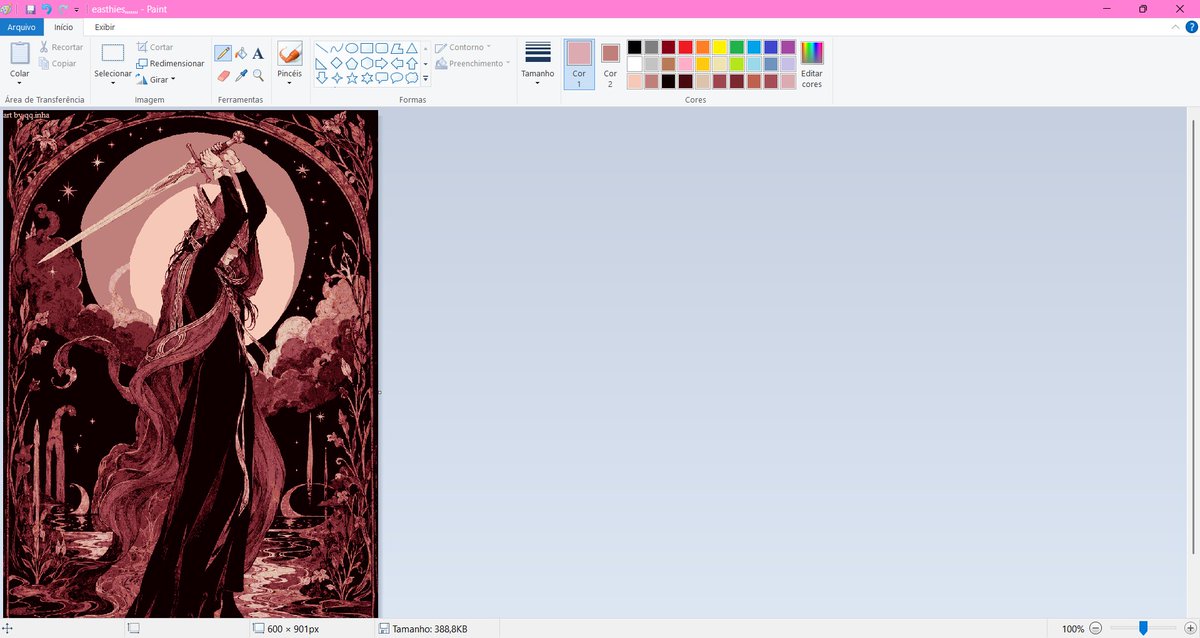Choose the Up arrow shape

click(x=412, y=63)
